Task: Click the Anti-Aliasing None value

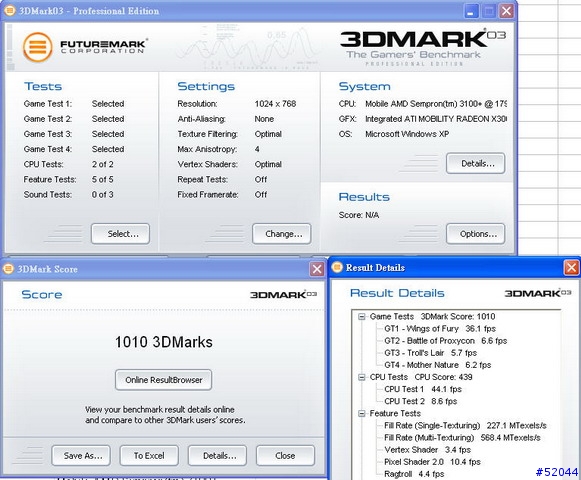Action: point(264,119)
